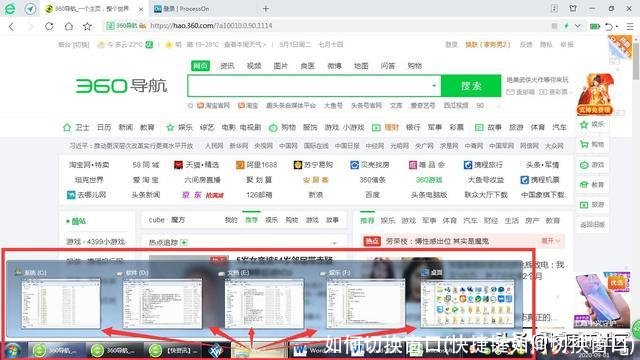The height and width of the screenshot is (360, 640).
Task: Open the 苏宁易购 site link
Action: [313, 165]
